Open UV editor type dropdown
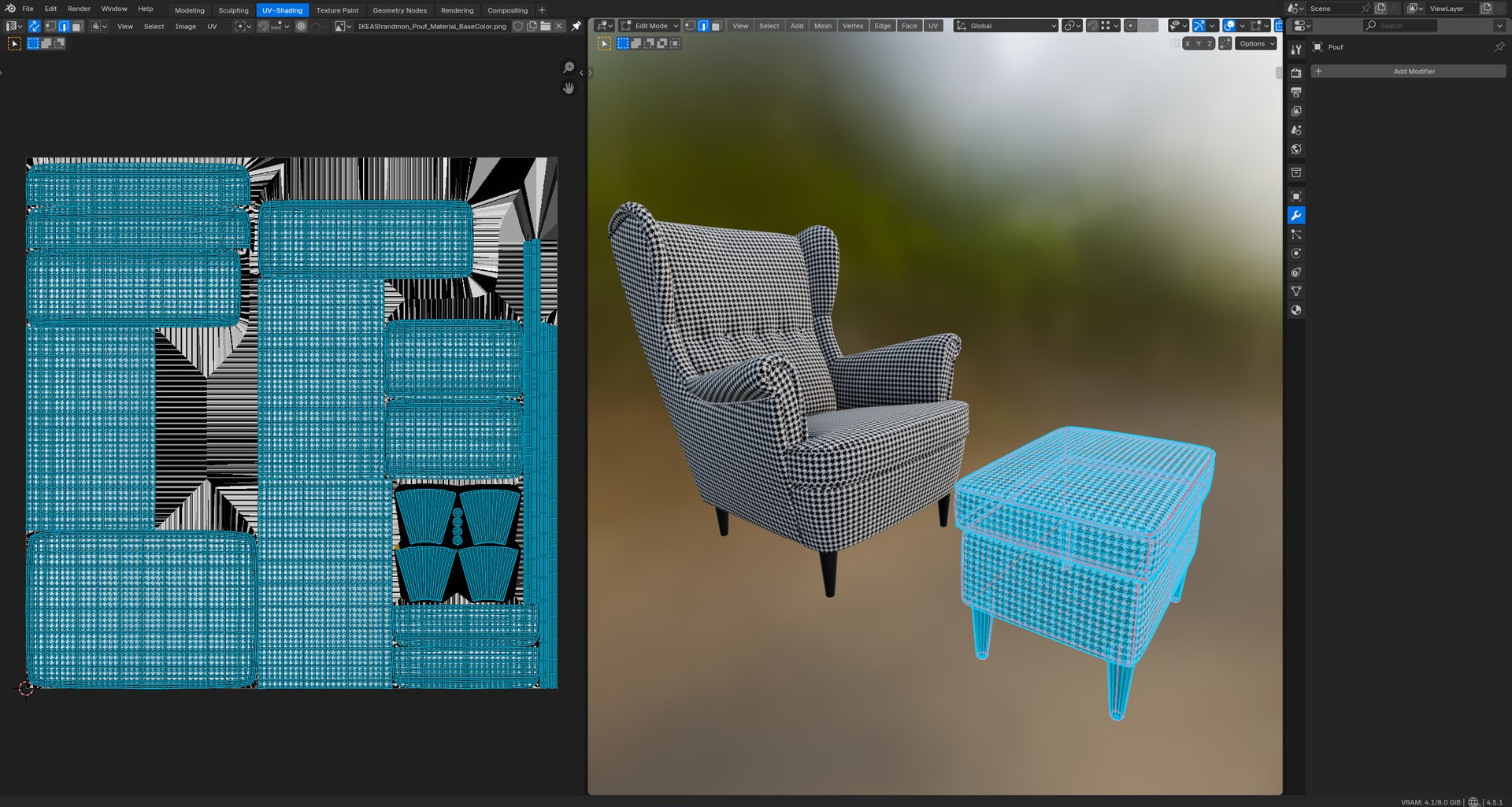The image size is (1512, 807). point(14,26)
